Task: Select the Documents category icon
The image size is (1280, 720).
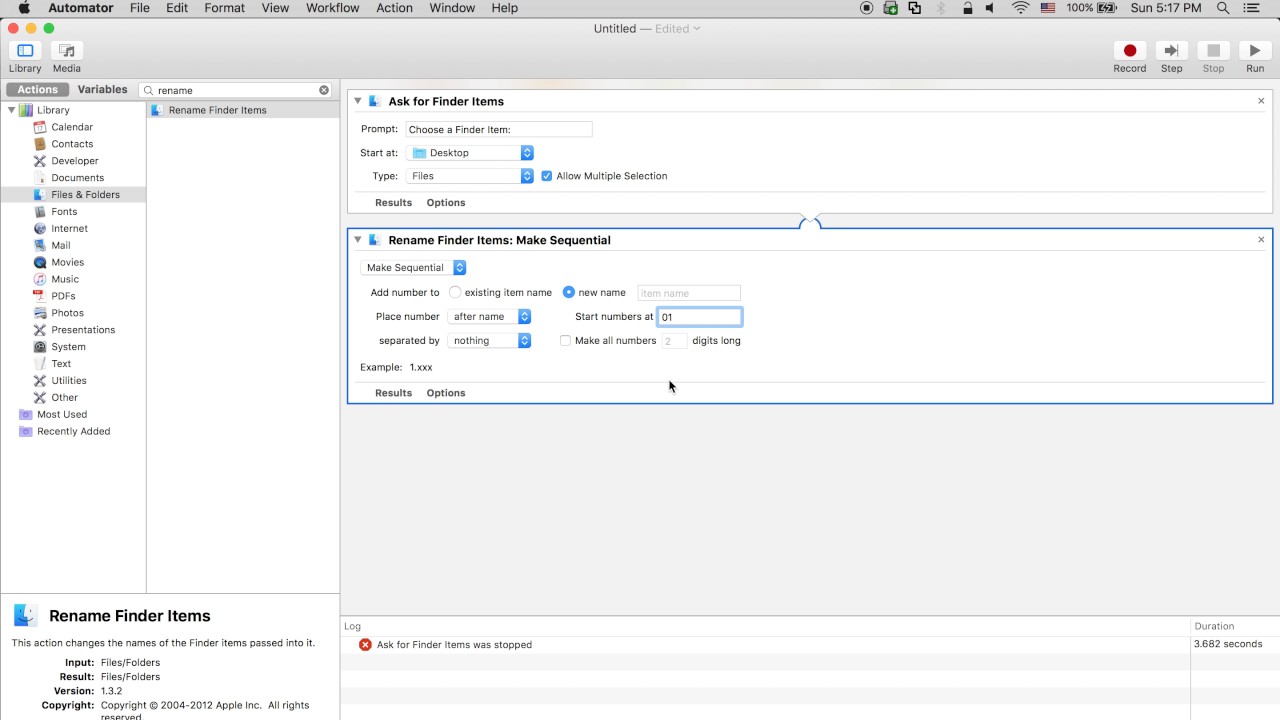Action: coord(40,178)
